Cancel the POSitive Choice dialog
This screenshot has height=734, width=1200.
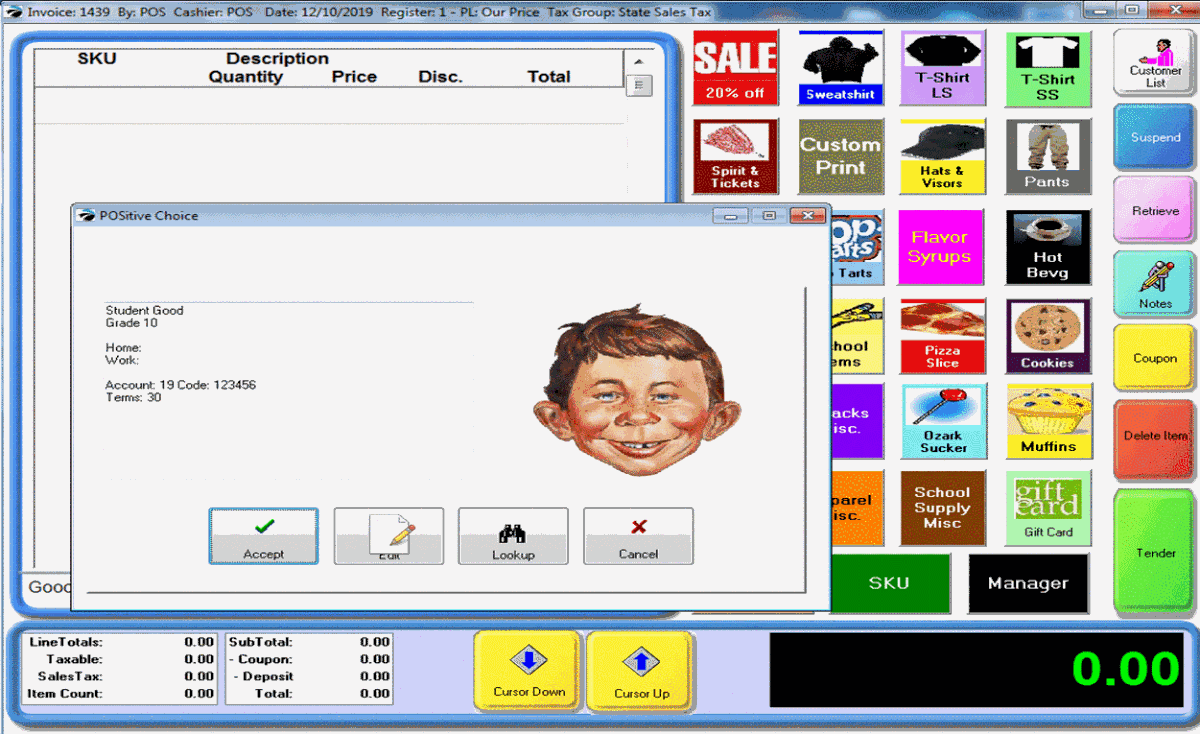pyautogui.click(x=638, y=536)
